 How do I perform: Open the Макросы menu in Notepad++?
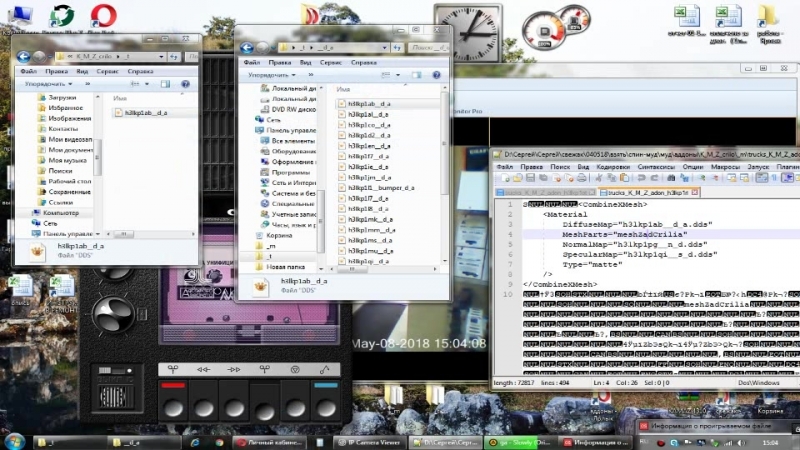[x=724, y=167]
